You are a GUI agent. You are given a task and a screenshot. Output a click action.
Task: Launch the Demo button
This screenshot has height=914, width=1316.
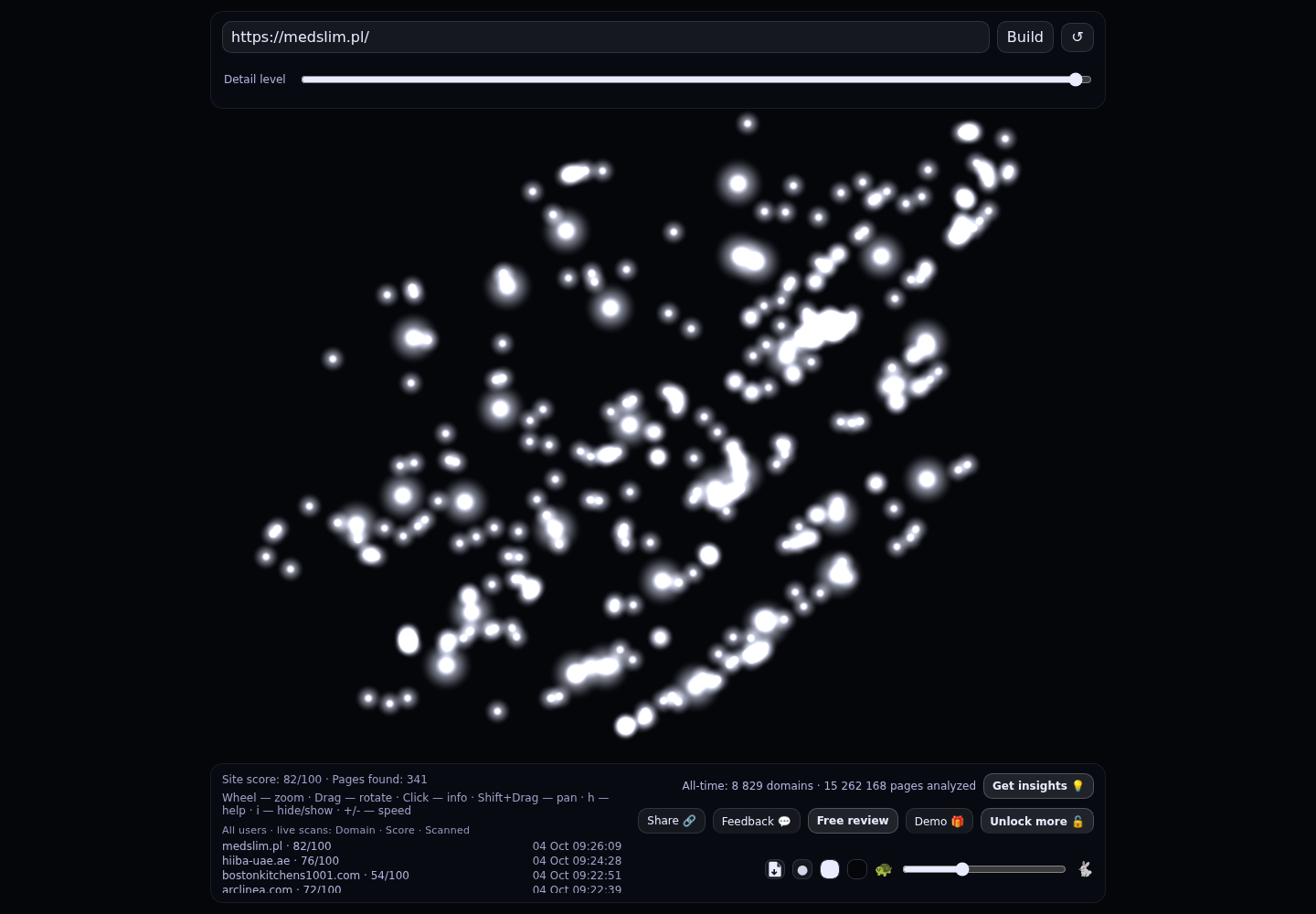pyautogui.click(x=939, y=821)
